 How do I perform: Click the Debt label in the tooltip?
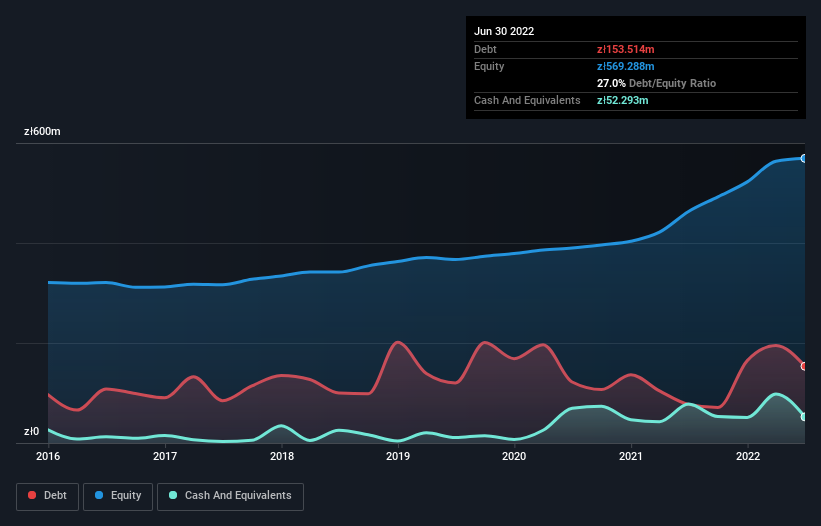pos(485,49)
